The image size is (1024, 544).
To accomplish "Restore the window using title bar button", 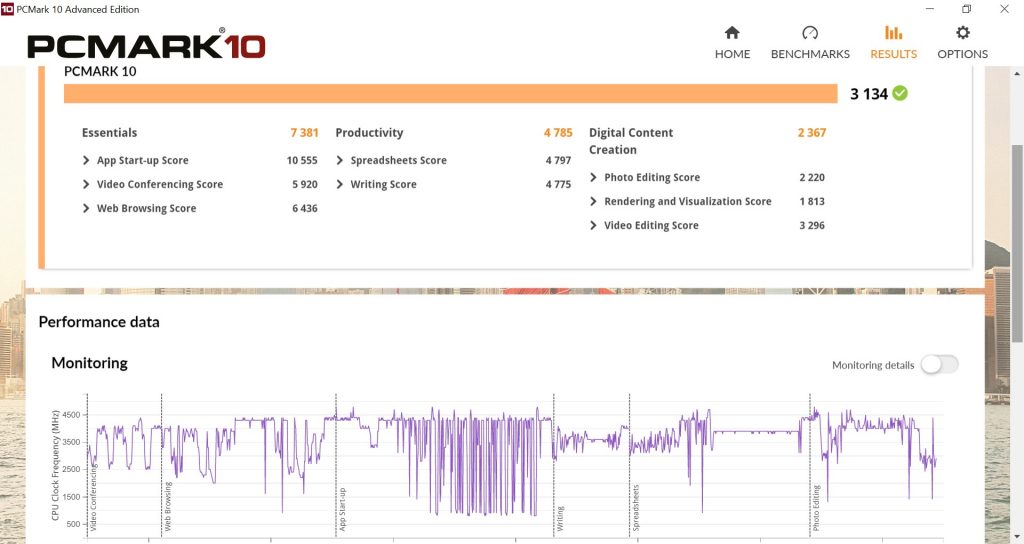I will [967, 9].
